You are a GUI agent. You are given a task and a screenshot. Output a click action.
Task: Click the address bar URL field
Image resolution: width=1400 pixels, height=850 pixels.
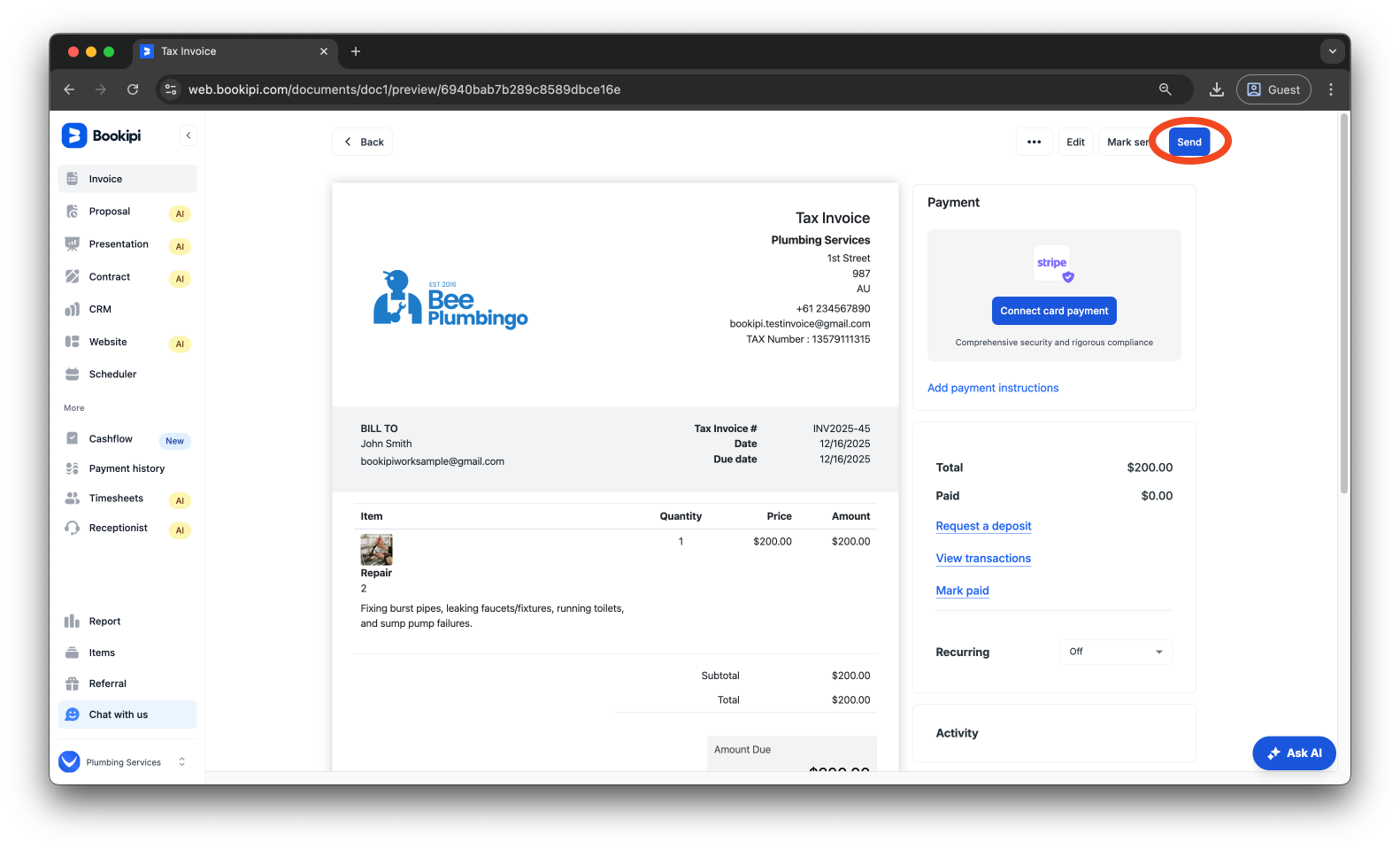[673, 89]
